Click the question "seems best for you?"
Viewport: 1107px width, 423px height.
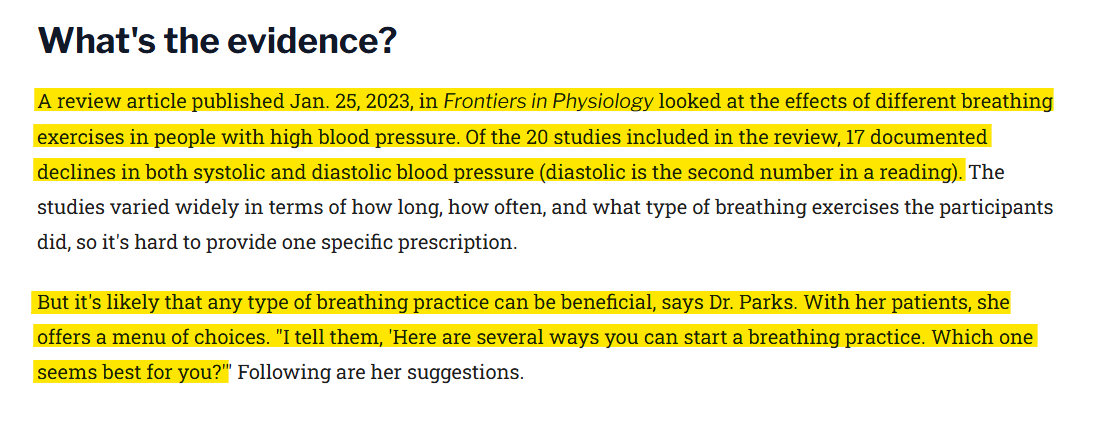[130, 373]
